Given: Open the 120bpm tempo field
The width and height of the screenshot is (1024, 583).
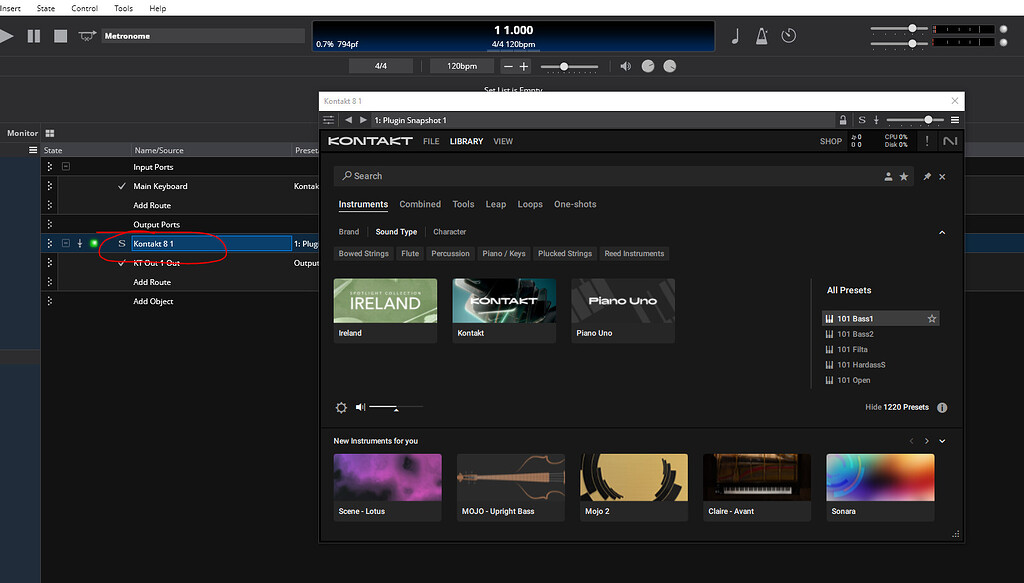Looking at the screenshot, I should pyautogui.click(x=462, y=66).
